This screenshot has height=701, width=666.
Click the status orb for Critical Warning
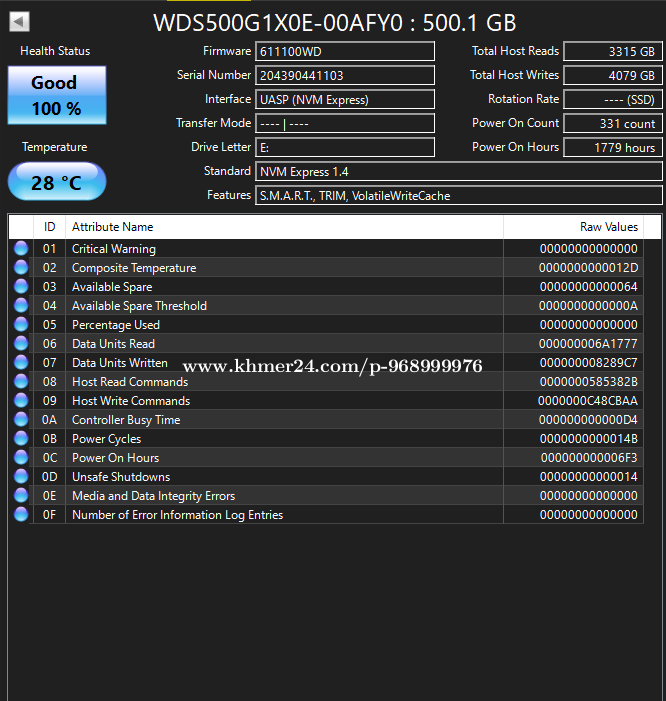pyautogui.click(x=21, y=248)
